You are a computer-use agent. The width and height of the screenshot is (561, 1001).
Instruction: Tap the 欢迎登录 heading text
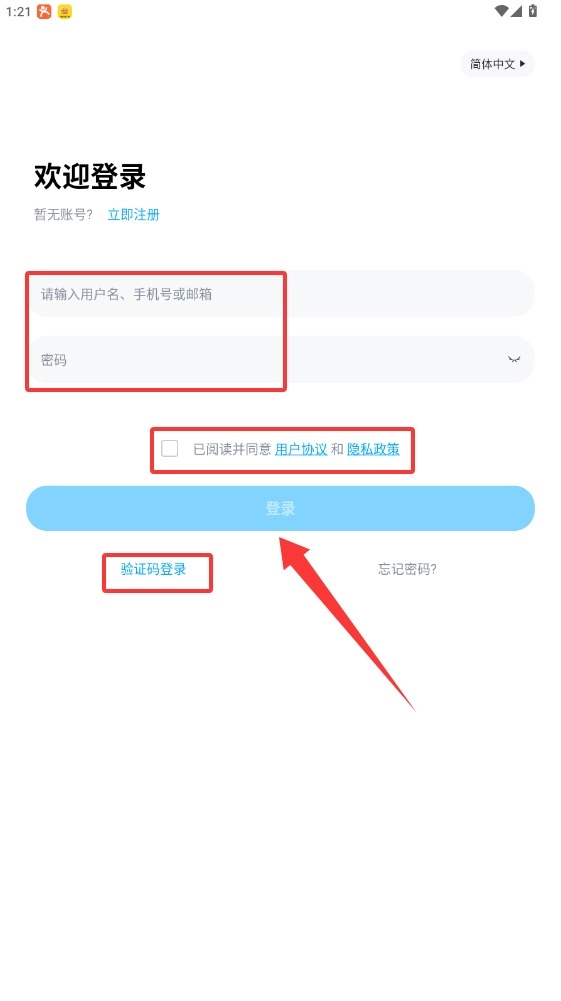(90, 176)
